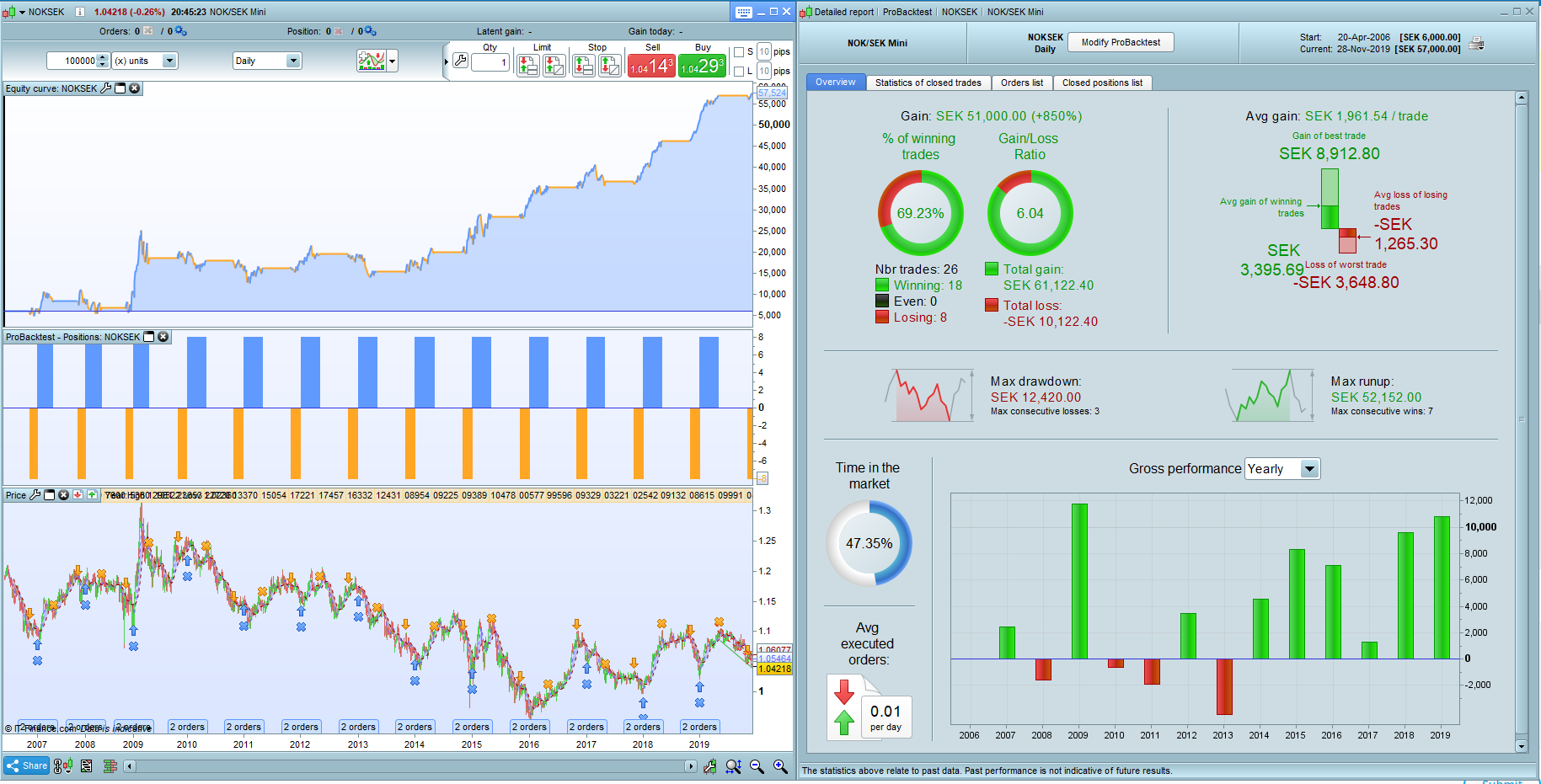Open Statistics of closed trades tab
The width and height of the screenshot is (1541, 784).
[928, 83]
